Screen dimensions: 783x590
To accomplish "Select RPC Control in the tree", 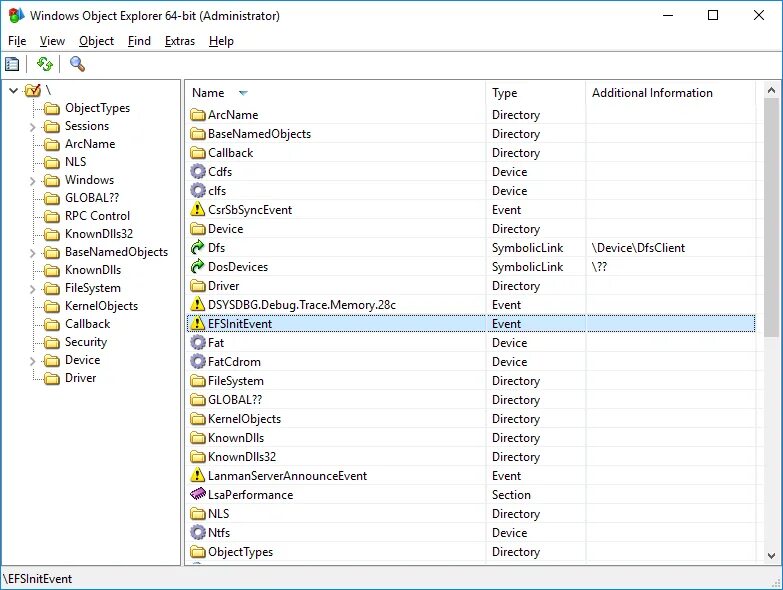I will pyautogui.click(x=97, y=216).
